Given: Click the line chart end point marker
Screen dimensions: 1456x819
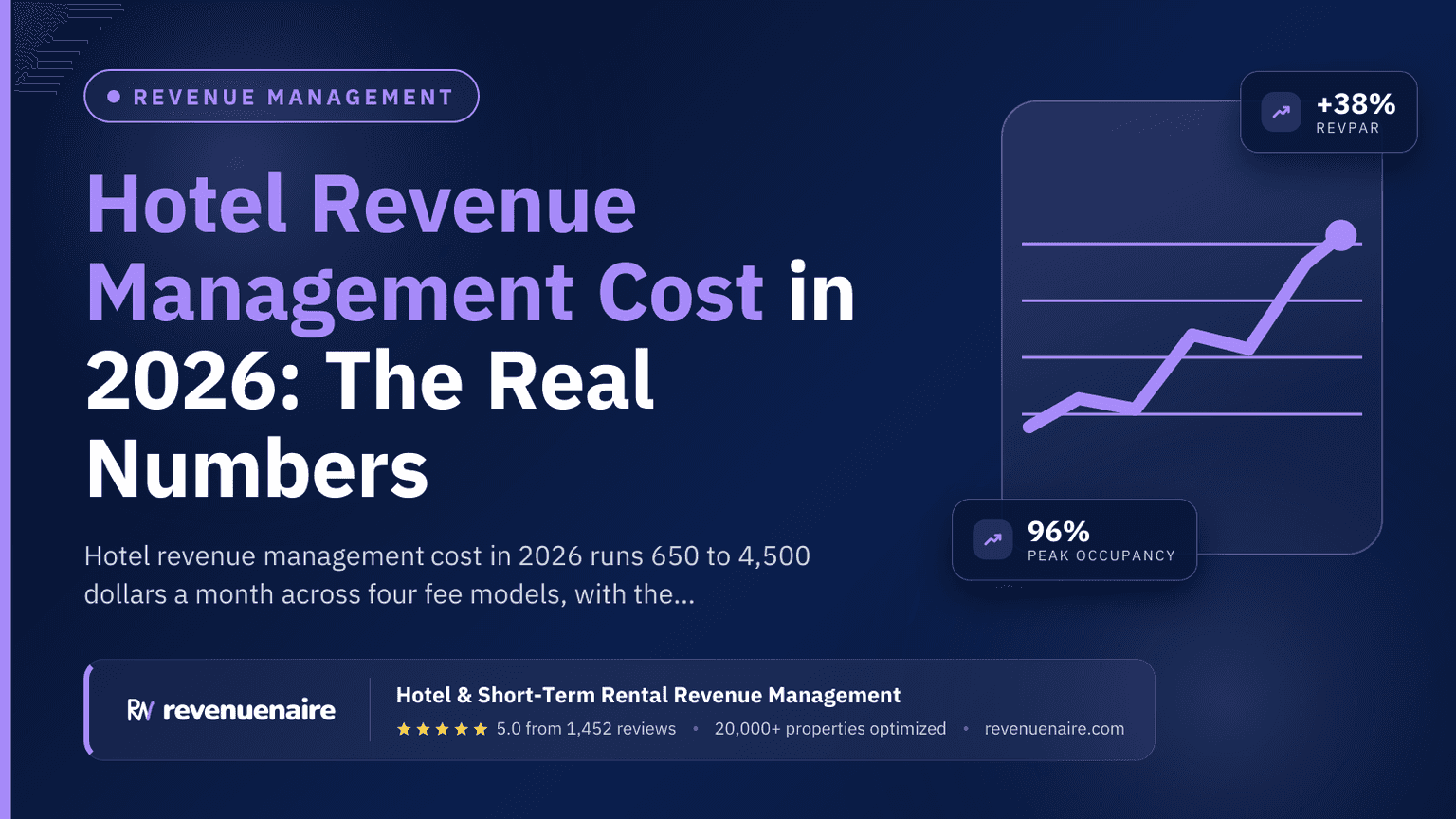Looking at the screenshot, I should pos(1340,235).
